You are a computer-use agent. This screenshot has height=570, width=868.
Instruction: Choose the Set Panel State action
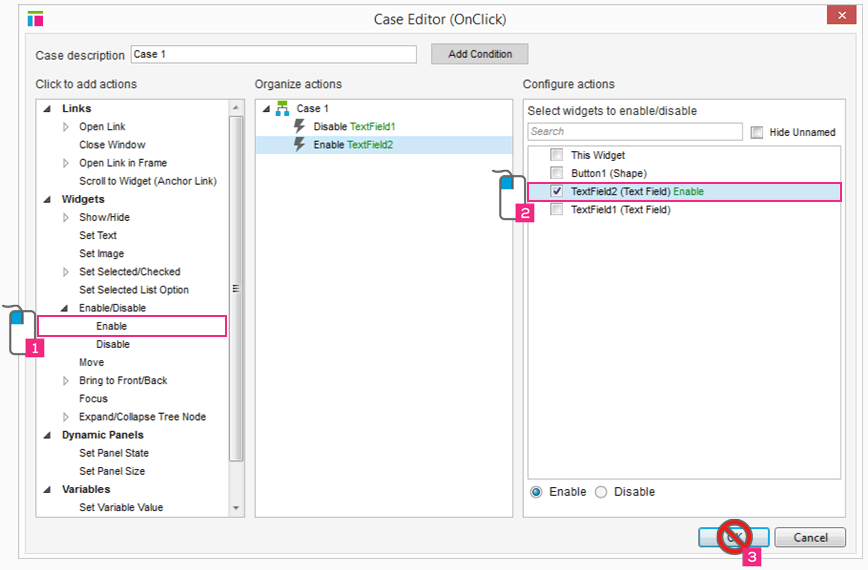coord(113,453)
